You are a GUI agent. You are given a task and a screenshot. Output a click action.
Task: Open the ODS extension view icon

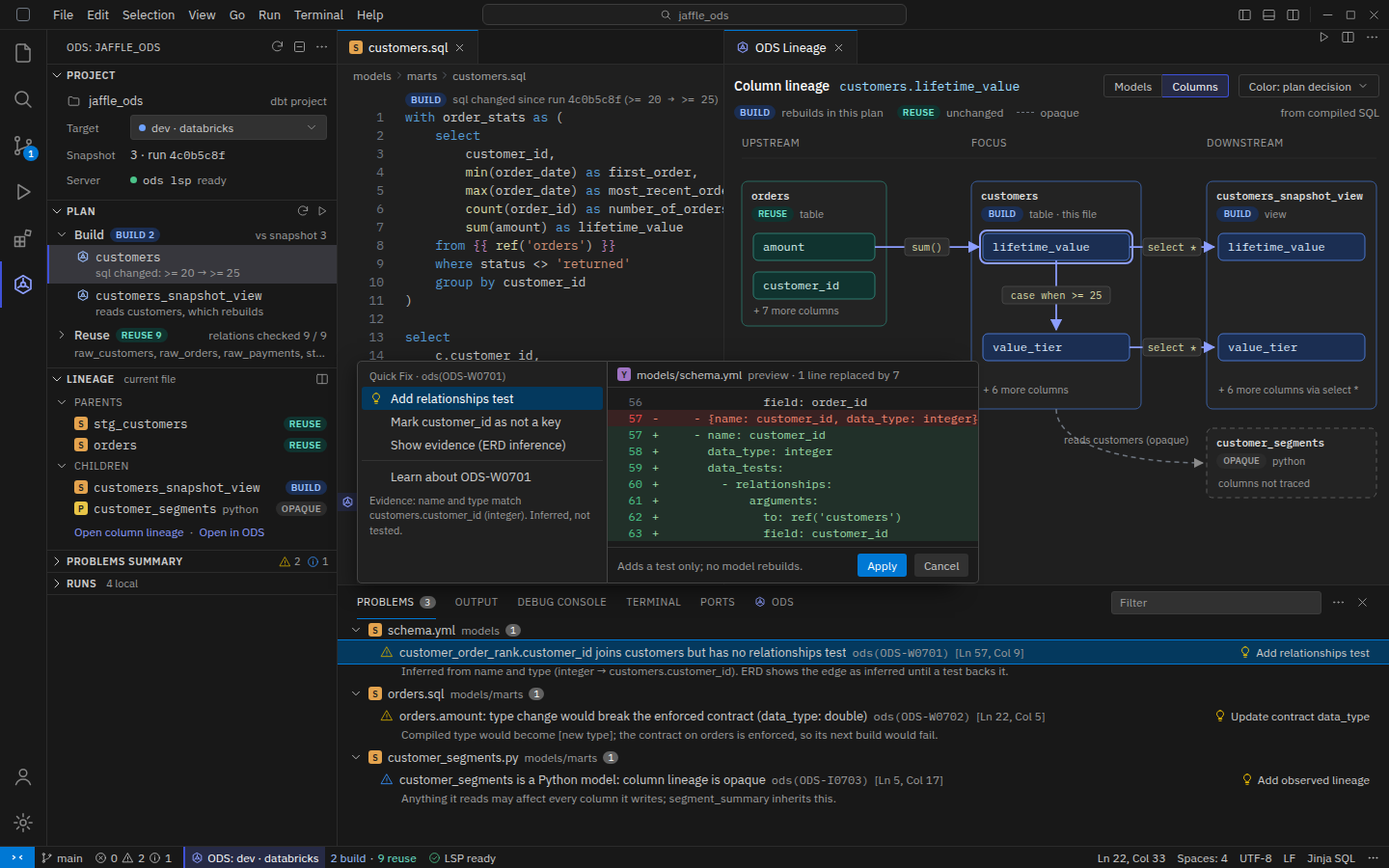click(23, 285)
